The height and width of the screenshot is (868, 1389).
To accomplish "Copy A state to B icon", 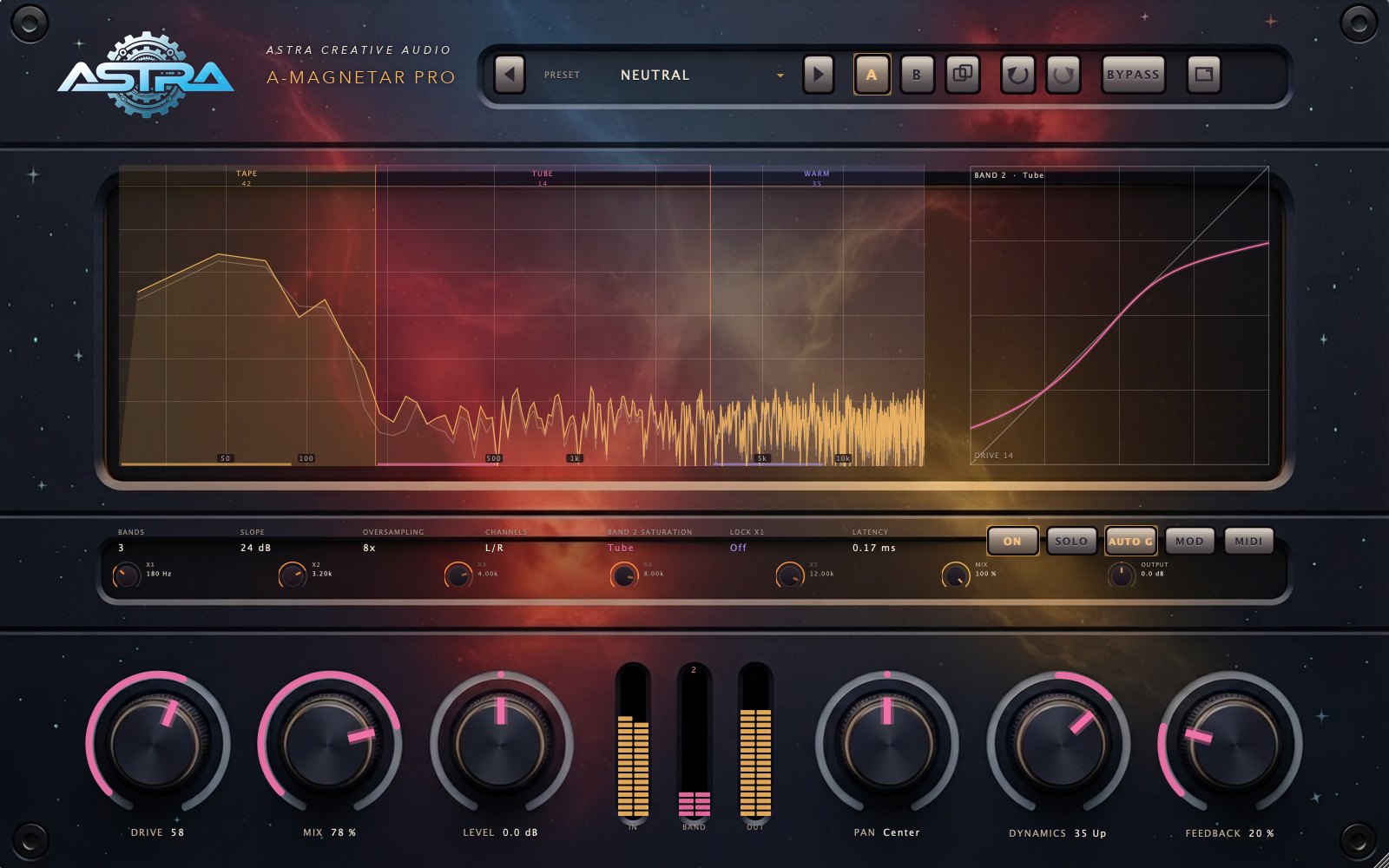I will [962, 75].
